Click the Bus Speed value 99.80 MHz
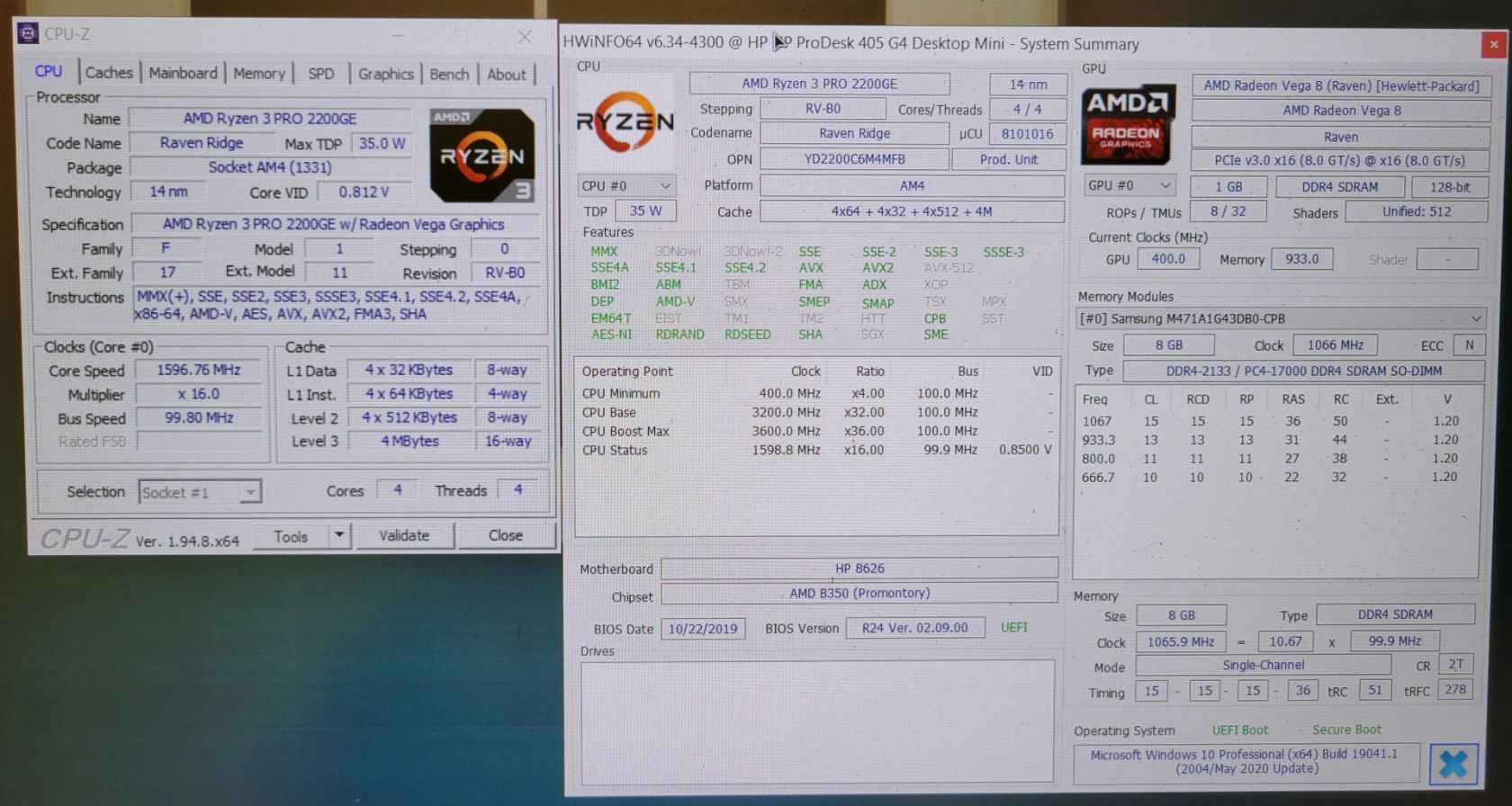This screenshot has height=806, width=1512. [199, 417]
